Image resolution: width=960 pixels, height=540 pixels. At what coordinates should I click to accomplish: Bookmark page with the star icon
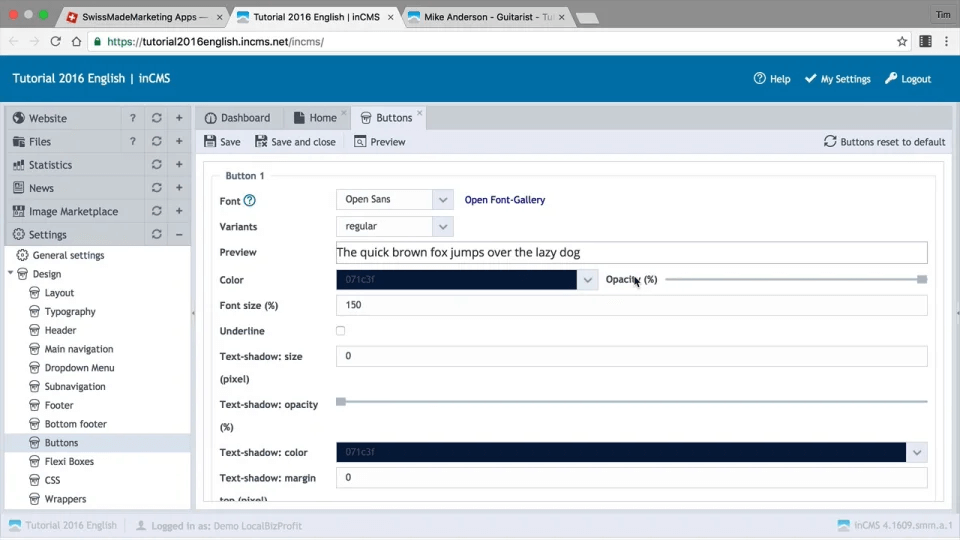click(x=902, y=42)
